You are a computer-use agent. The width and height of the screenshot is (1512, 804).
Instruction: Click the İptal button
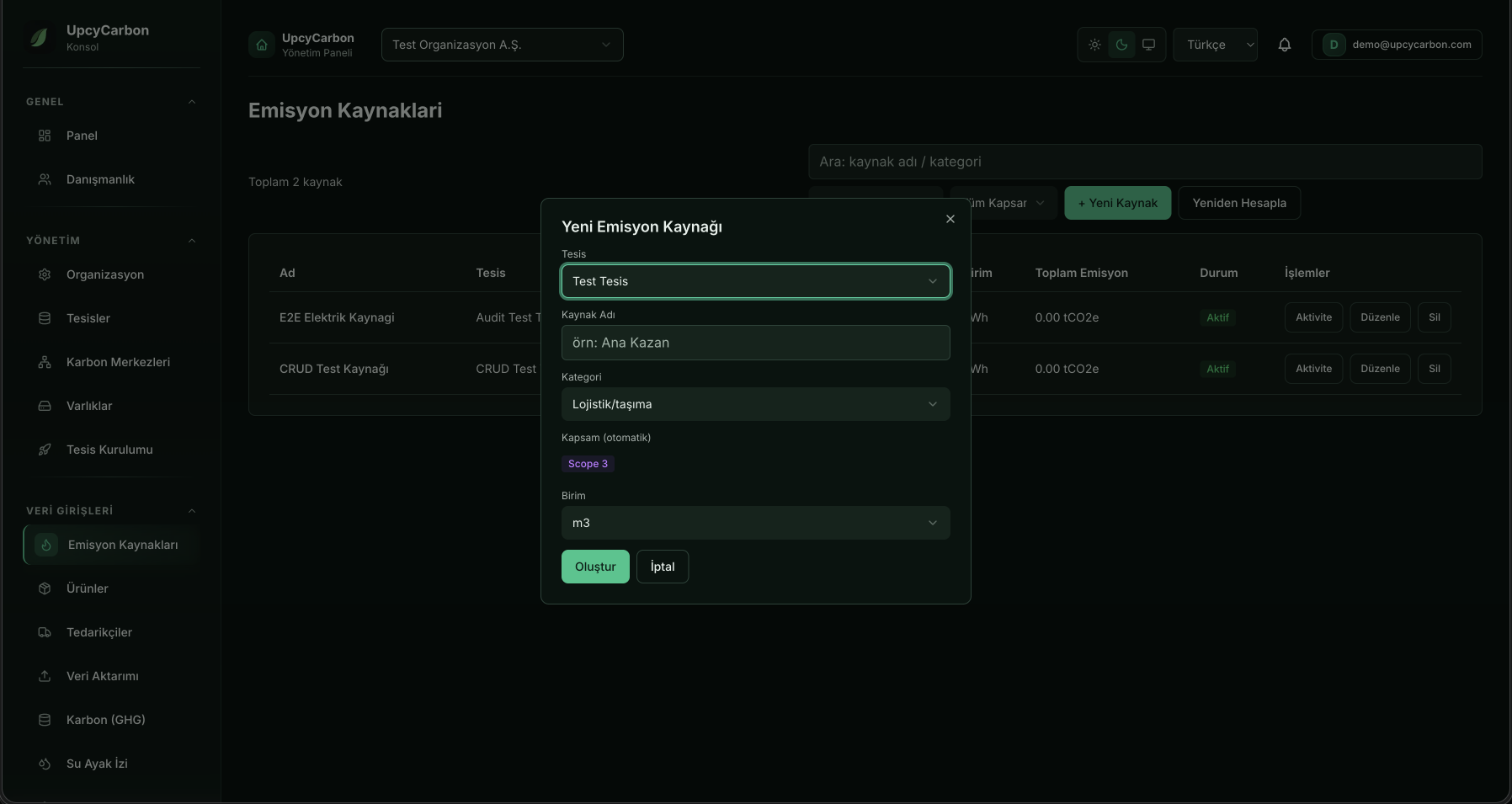(x=663, y=567)
